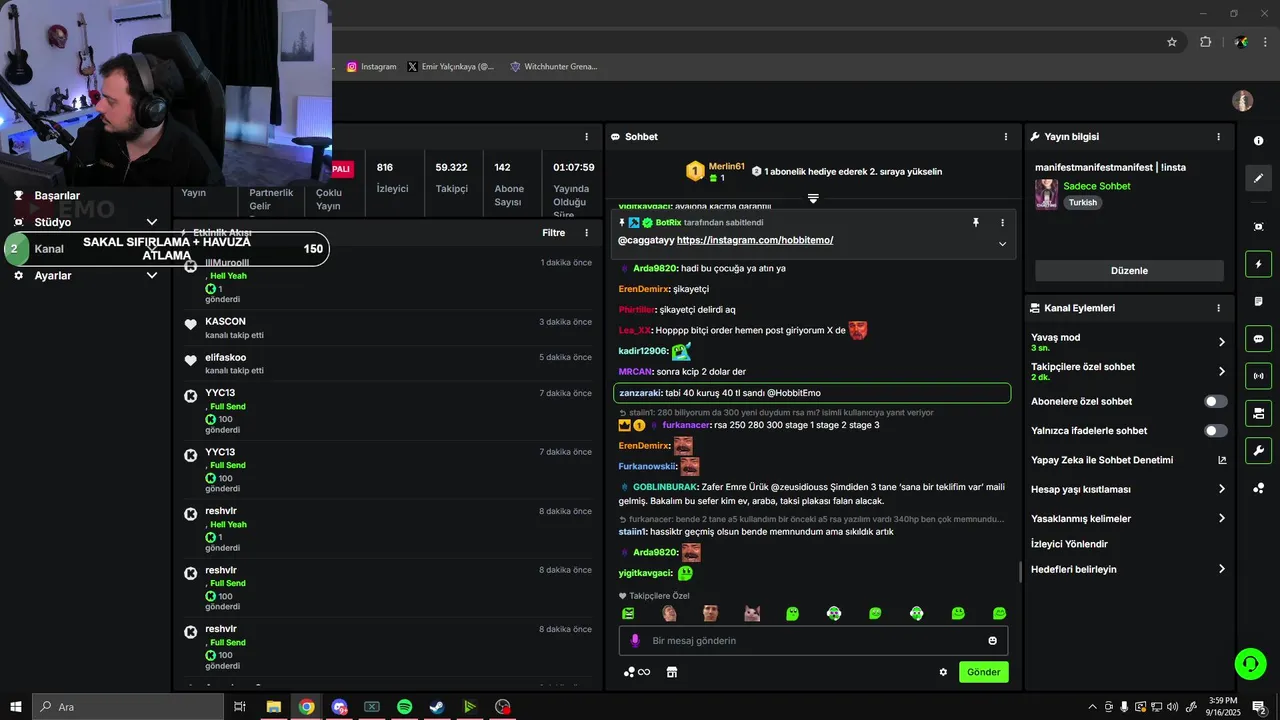Open Etkinlik Akışı three-dot menu

tap(587, 233)
